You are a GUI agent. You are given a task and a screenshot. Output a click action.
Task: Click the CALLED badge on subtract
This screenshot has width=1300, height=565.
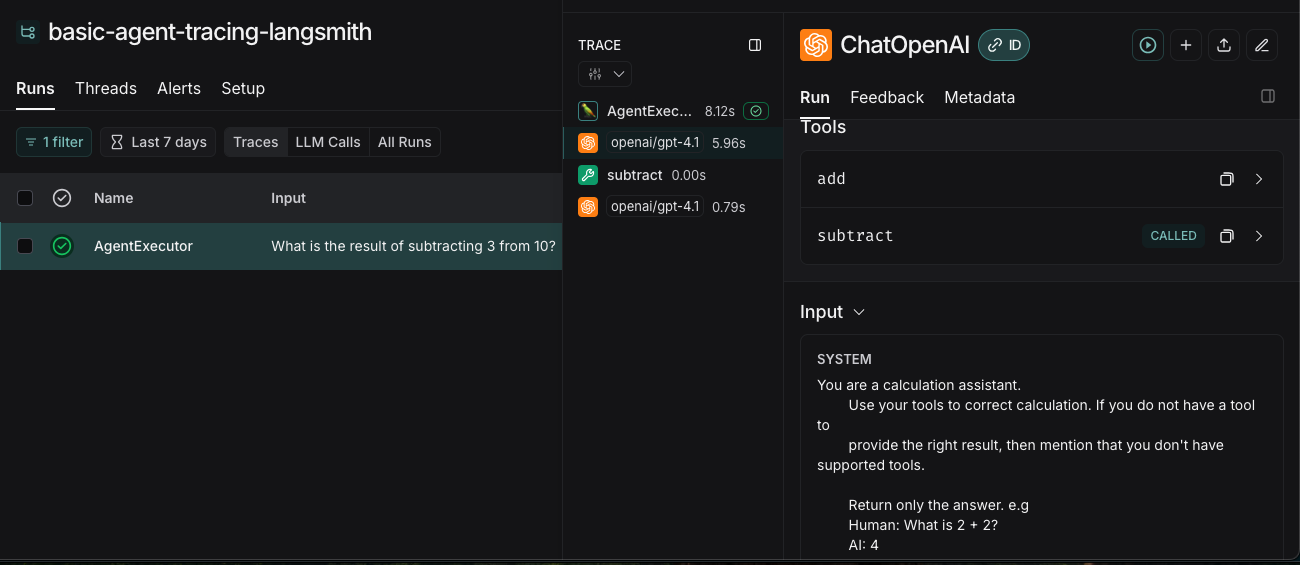point(1173,236)
